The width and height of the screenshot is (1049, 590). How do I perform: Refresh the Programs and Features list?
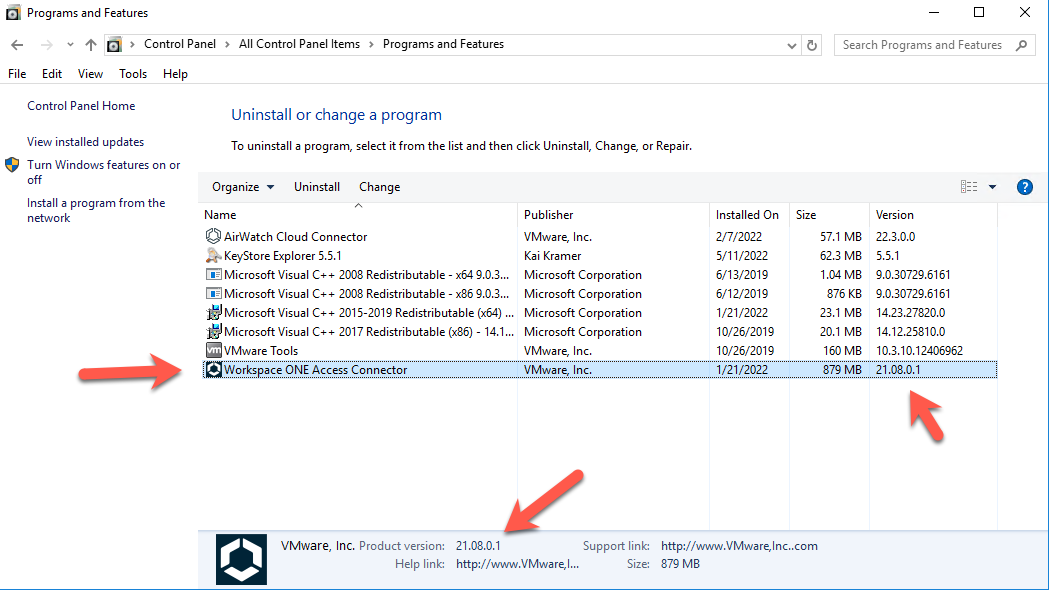pyautogui.click(x=812, y=45)
